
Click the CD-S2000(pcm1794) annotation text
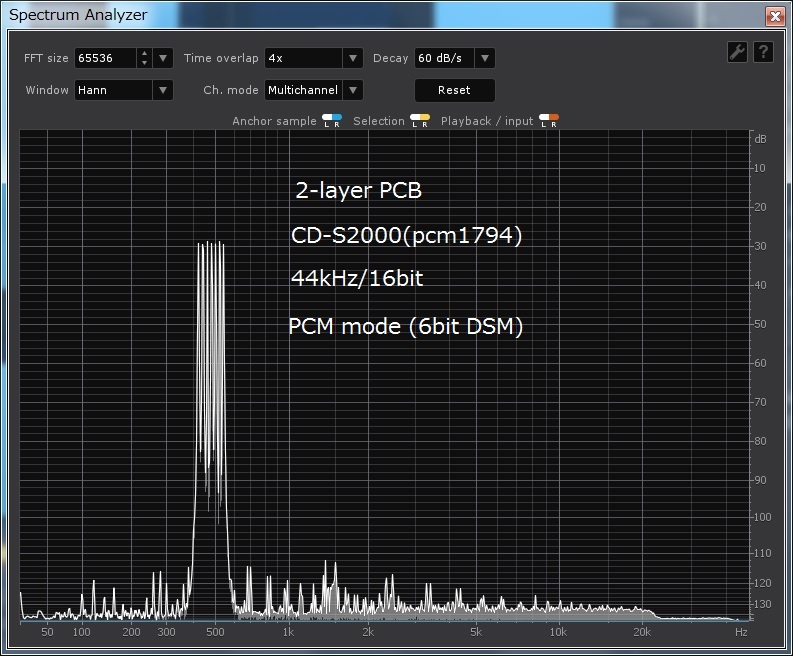[x=406, y=235]
